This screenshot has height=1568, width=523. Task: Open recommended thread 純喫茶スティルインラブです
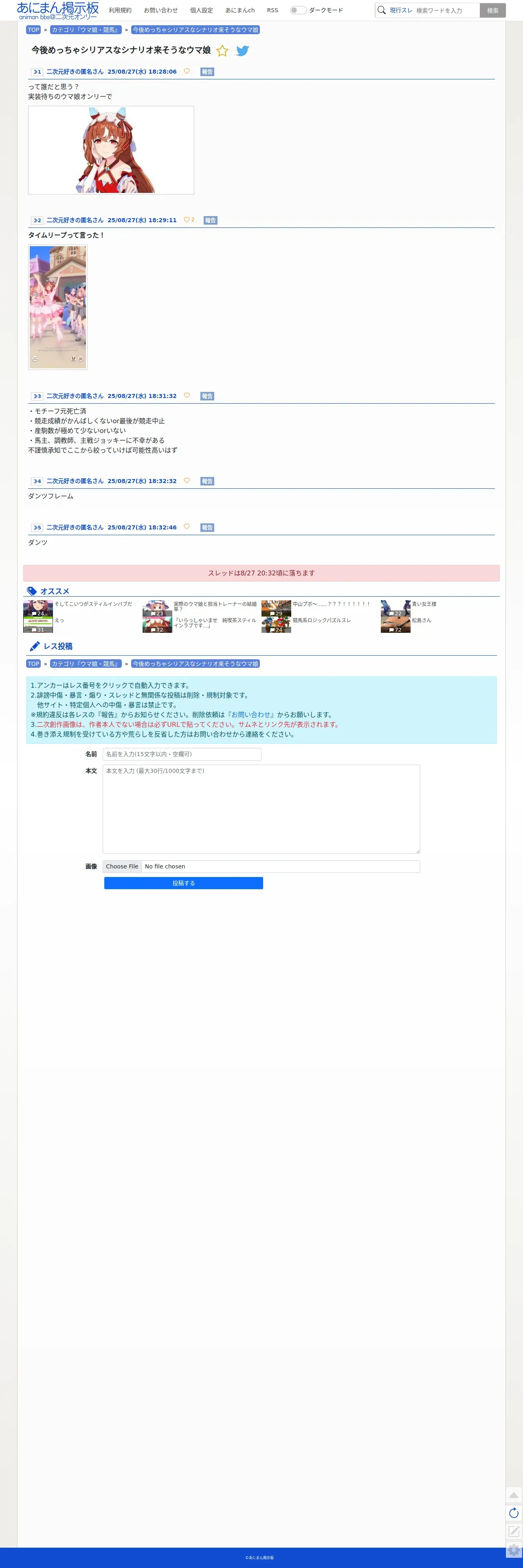pos(215,623)
